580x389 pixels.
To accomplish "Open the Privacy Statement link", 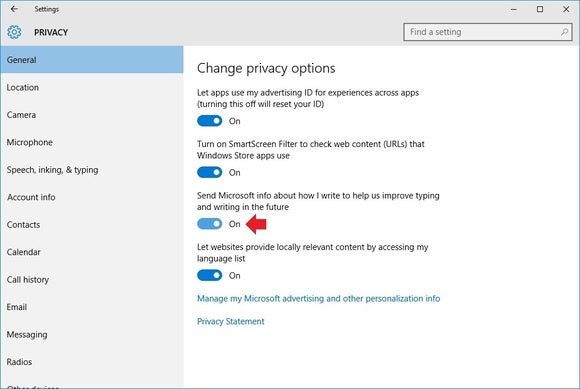I will (x=230, y=321).
